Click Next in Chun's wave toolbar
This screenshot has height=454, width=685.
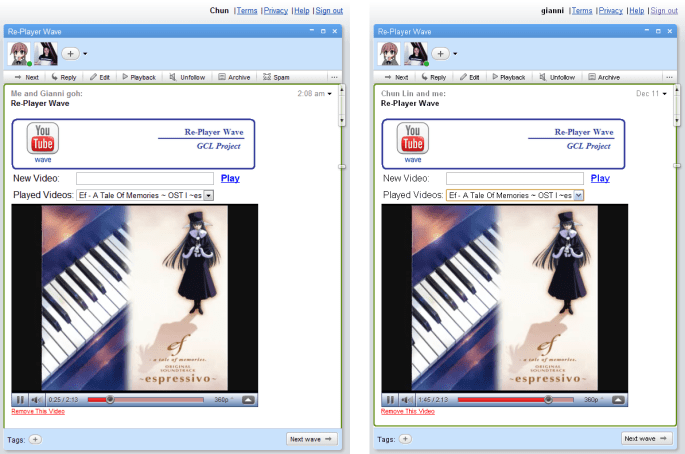[27, 77]
